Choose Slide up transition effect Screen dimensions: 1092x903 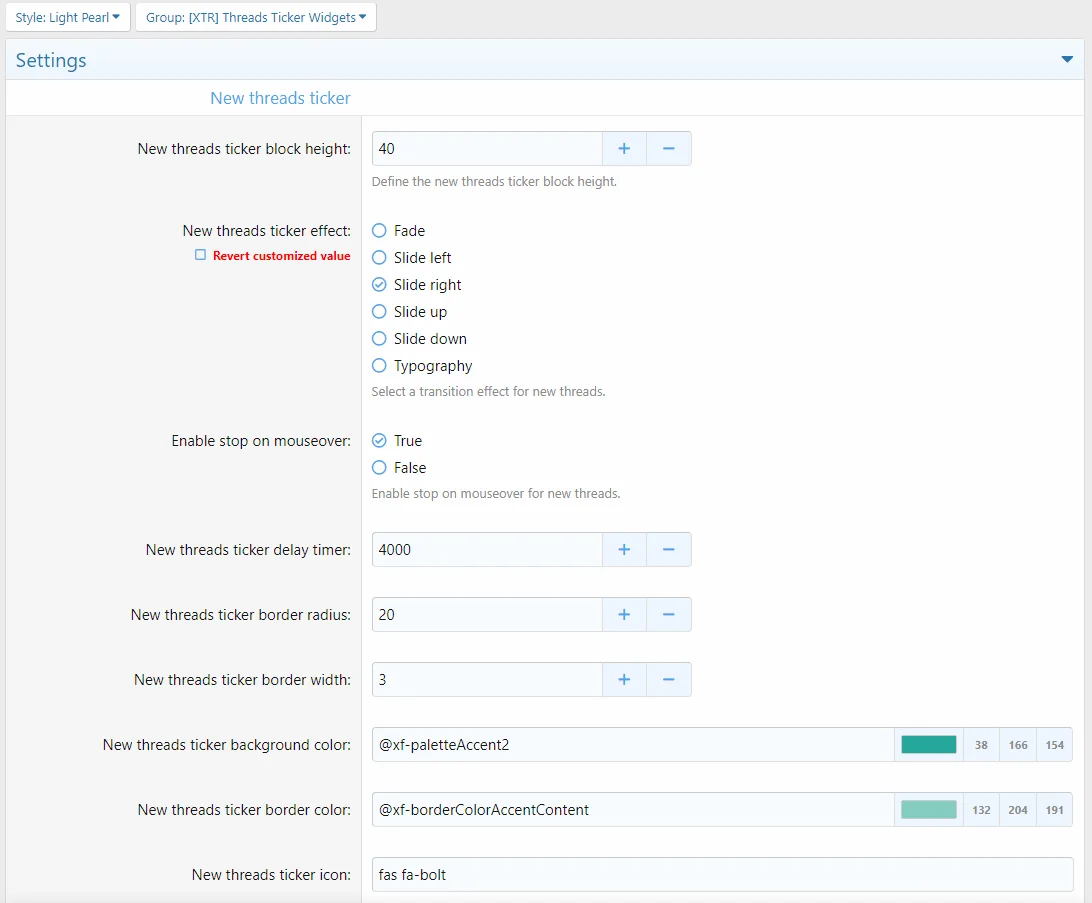point(379,312)
